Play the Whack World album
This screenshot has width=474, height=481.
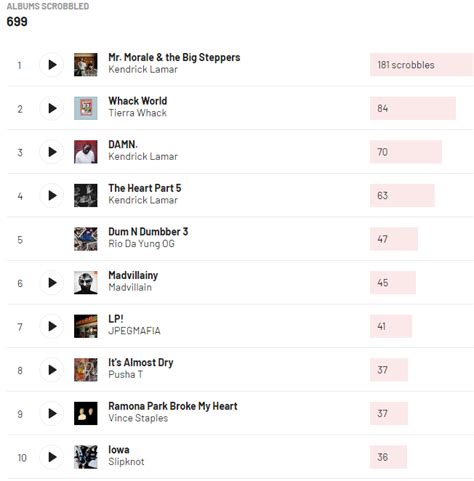[x=52, y=108]
